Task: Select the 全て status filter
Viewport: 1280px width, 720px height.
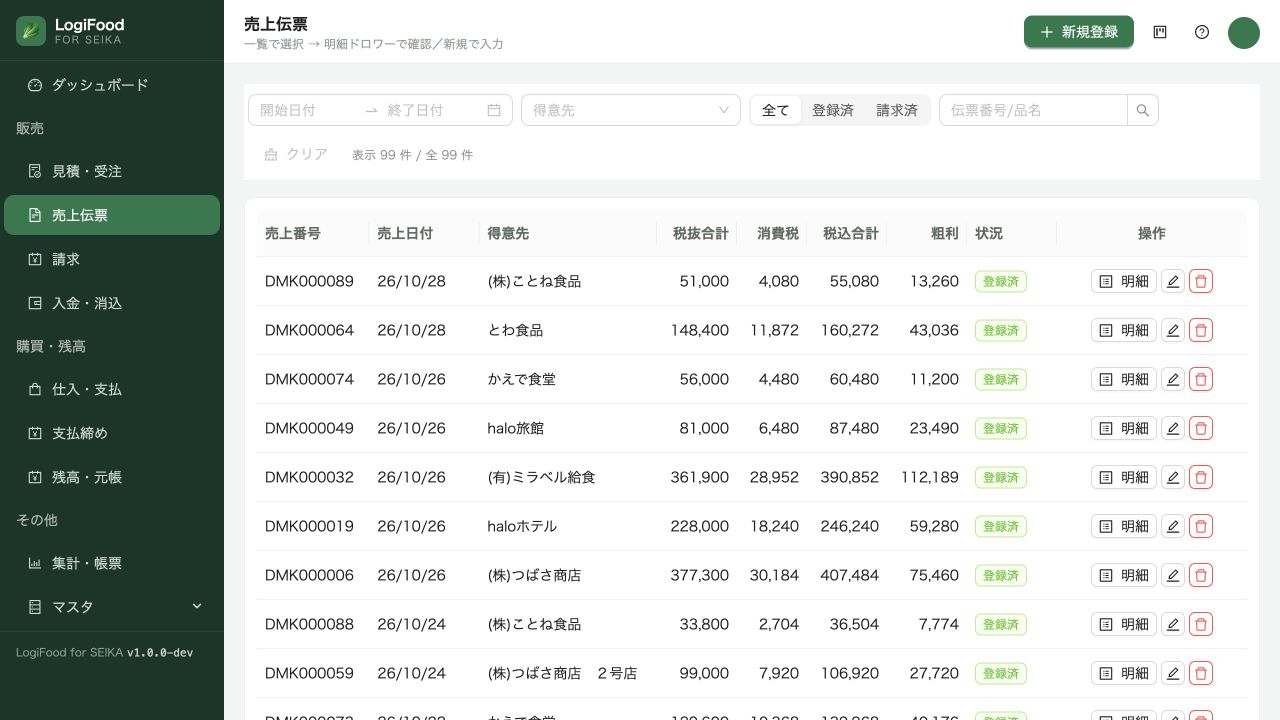Action: [776, 110]
